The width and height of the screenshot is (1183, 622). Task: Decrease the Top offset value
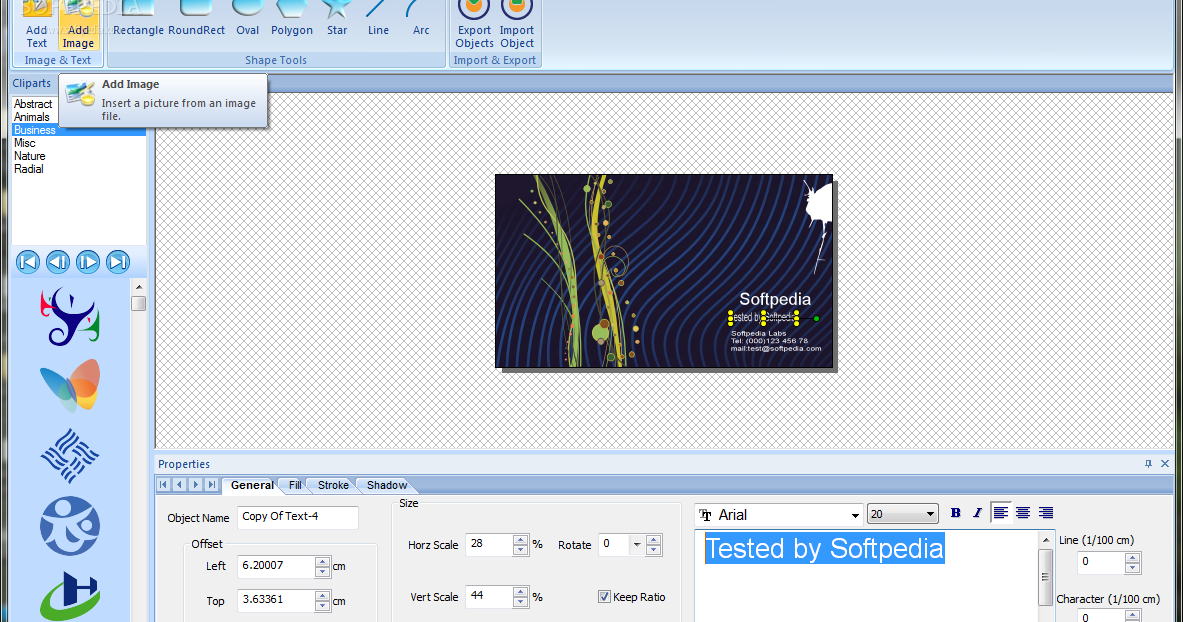[322, 605]
